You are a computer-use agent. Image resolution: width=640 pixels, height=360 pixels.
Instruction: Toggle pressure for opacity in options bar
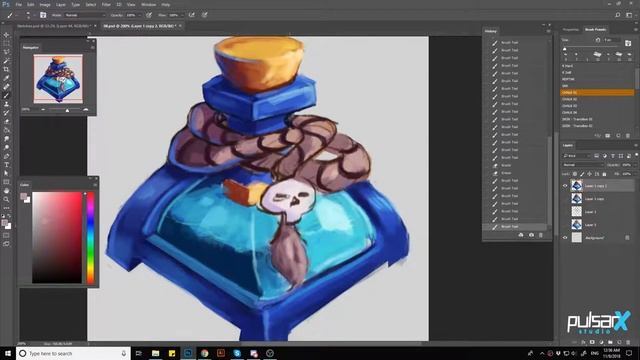pos(149,15)
